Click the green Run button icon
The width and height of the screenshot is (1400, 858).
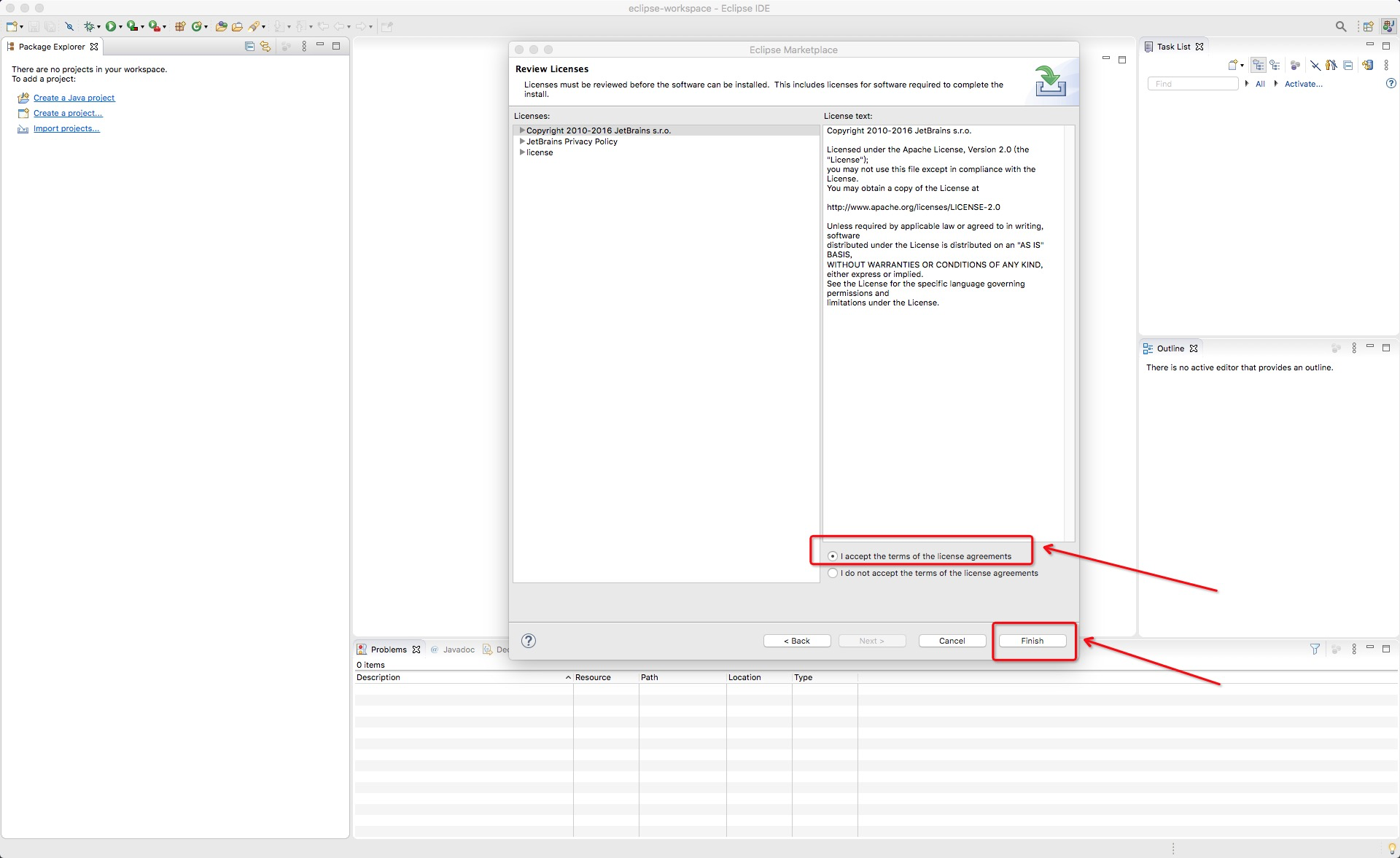(x=111, y=26)
